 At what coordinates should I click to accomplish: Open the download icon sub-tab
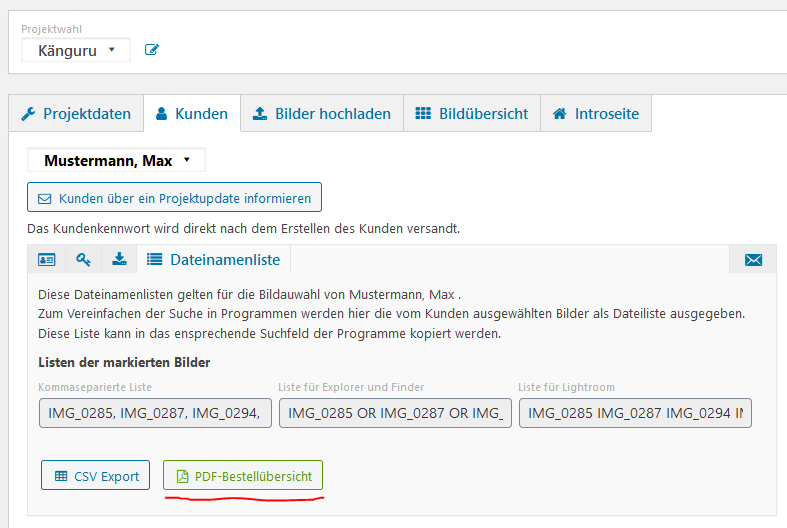(119, 260)
